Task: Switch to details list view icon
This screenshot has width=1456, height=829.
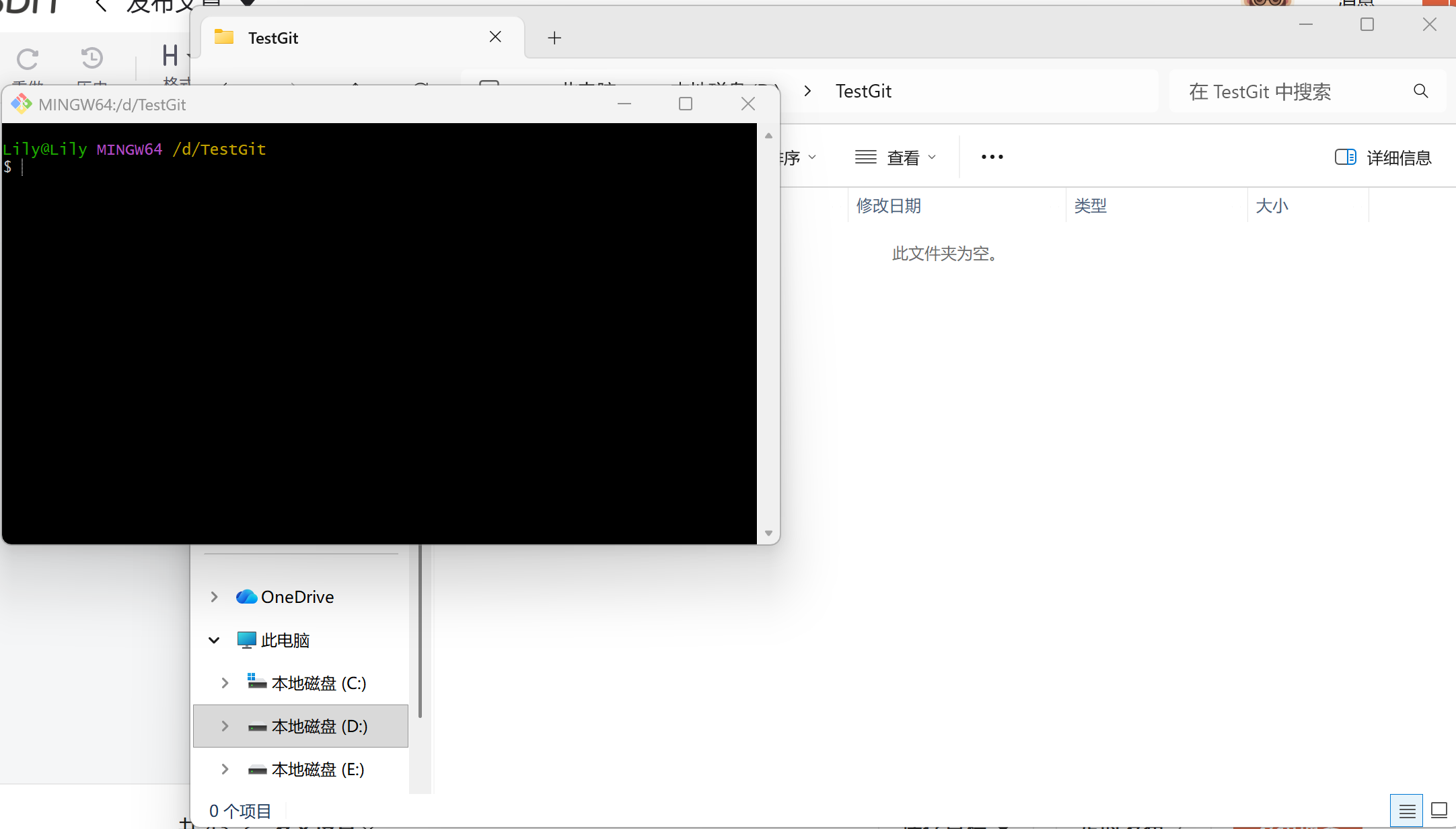Action: (x=1406, y=811)
